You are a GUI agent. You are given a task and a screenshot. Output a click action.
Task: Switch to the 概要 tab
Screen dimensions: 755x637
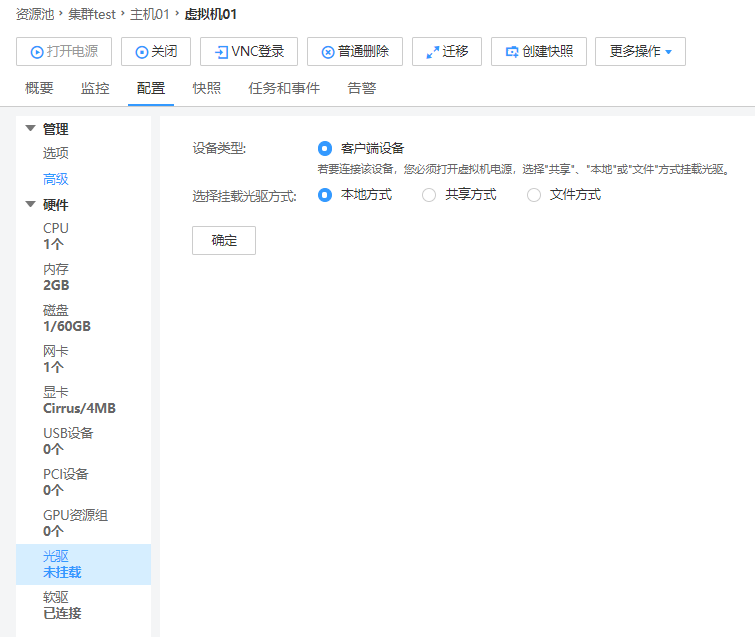(x=39, y=88)
